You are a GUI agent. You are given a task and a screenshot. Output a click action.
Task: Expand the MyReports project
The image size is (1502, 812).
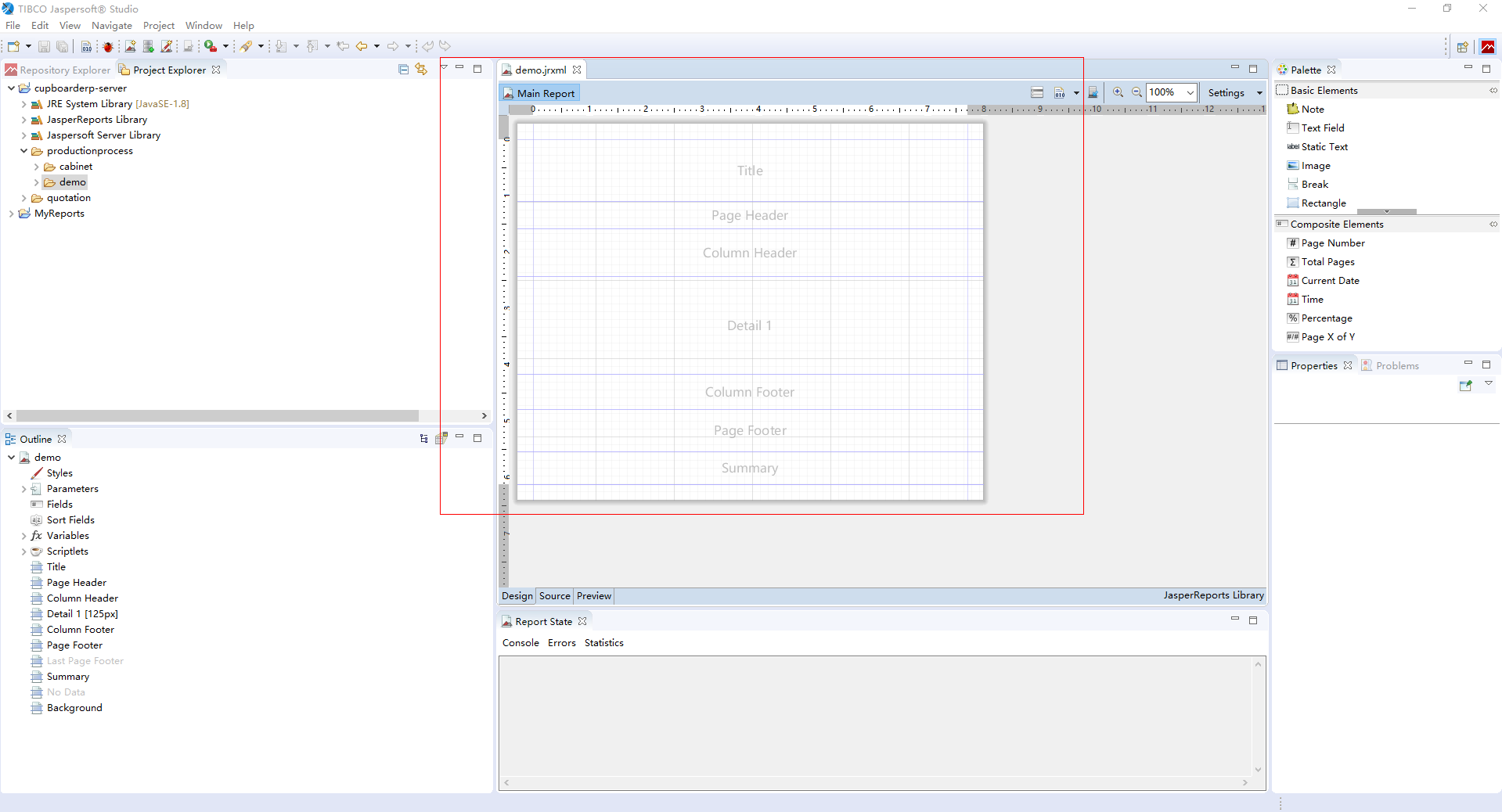point(11,214)
